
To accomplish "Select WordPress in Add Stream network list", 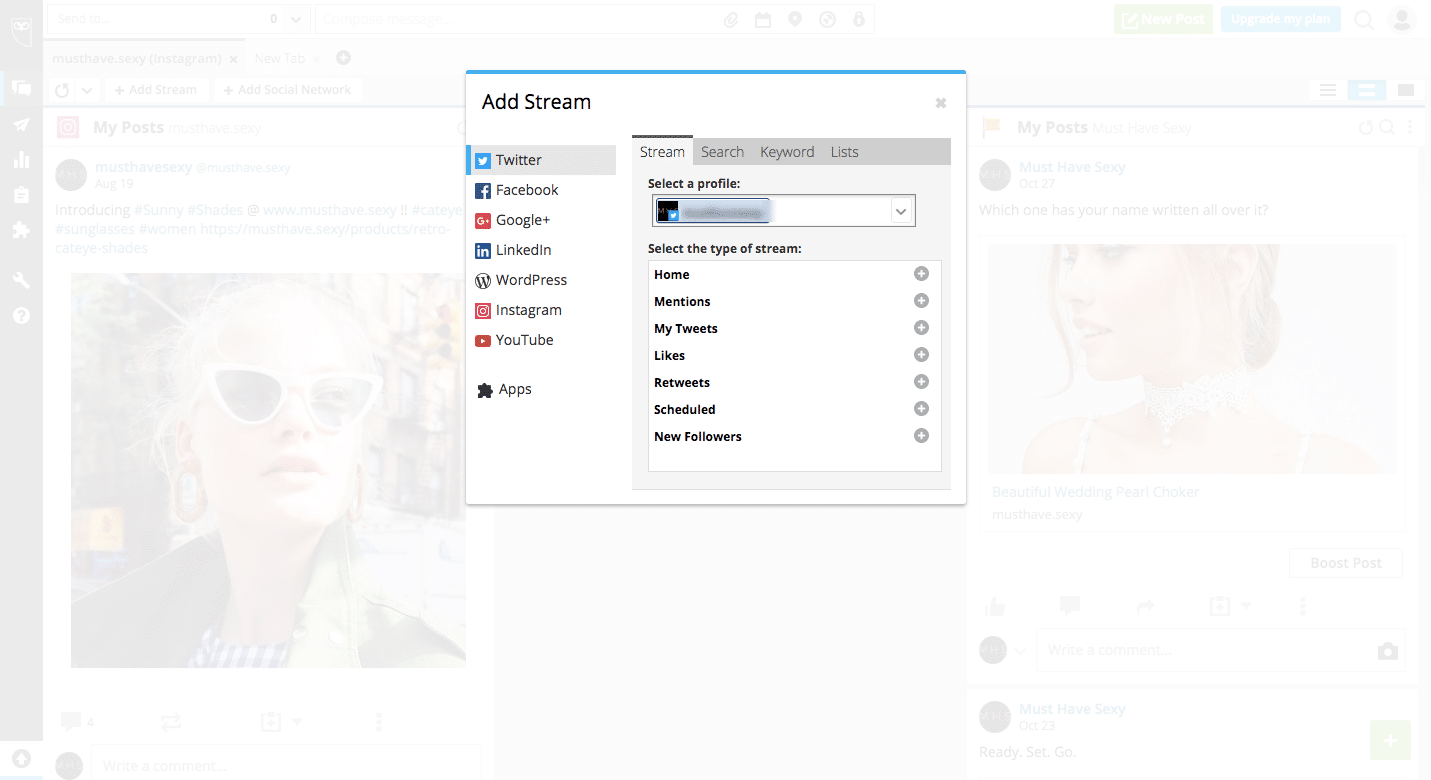I will (x=542, y=280).
